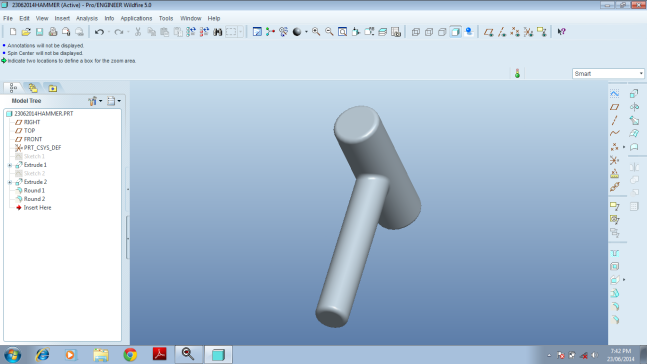Image resolution: width=647 pixels, height=364 pixels.
Task: Toggle Wireframe display mode
Action: 416,32
